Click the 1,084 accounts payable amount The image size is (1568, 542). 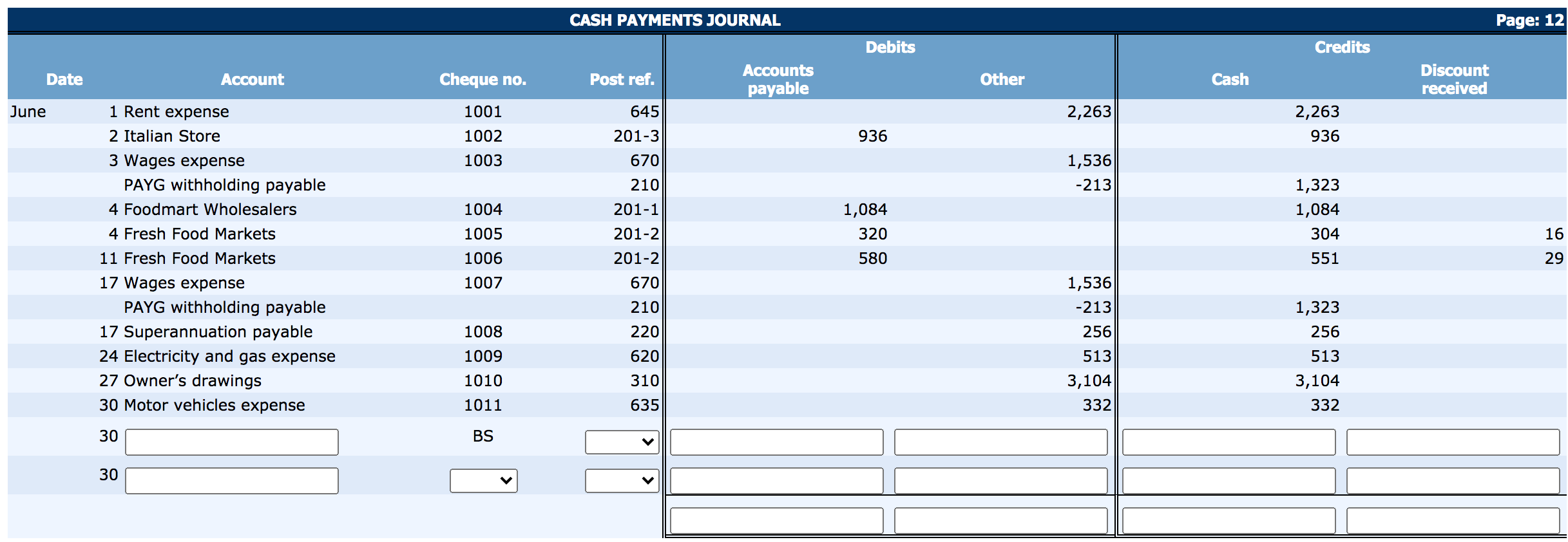click(x=865, y=210)
